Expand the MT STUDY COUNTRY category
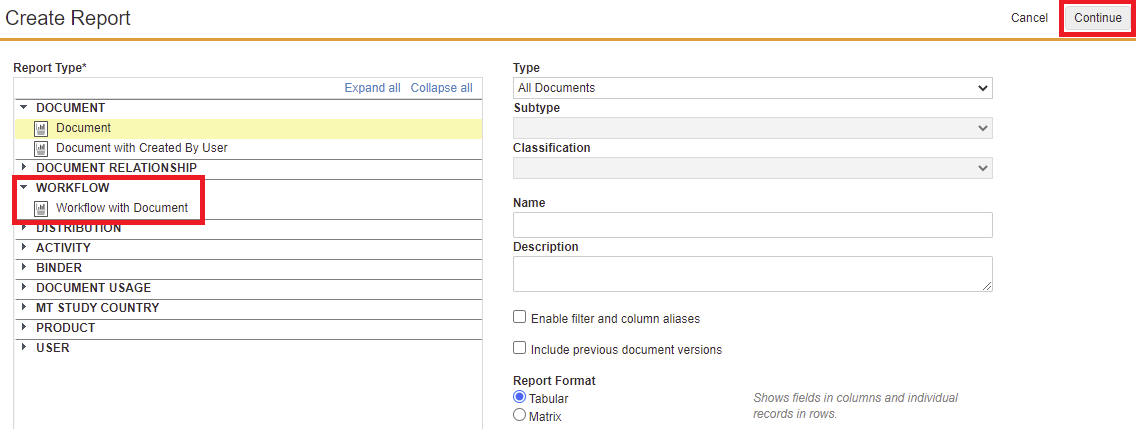The height and width of the screenshot is (429, 1136). [x=23, y=308]
